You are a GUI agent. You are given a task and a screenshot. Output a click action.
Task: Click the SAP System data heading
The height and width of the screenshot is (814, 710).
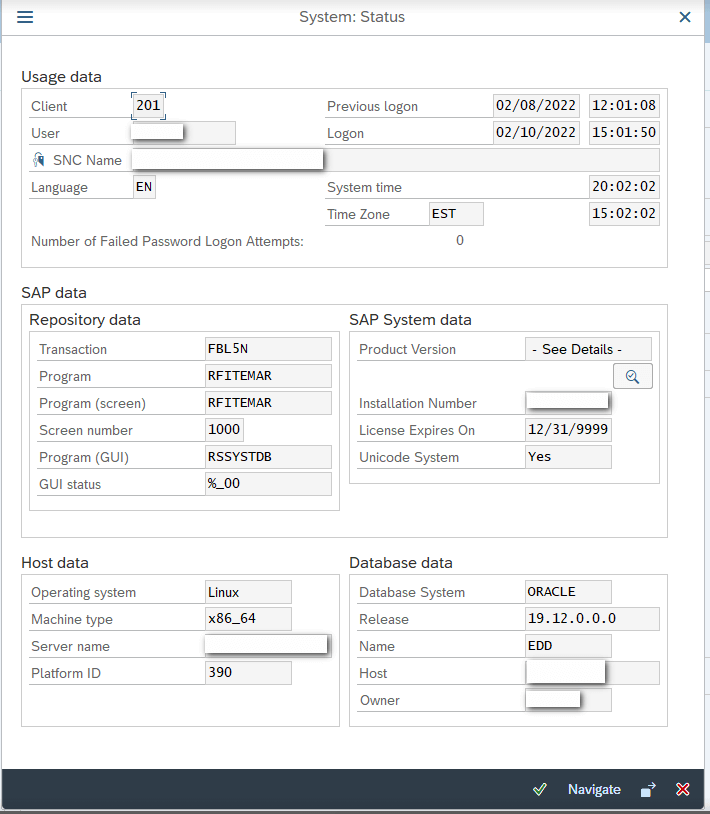pos(411,320)
